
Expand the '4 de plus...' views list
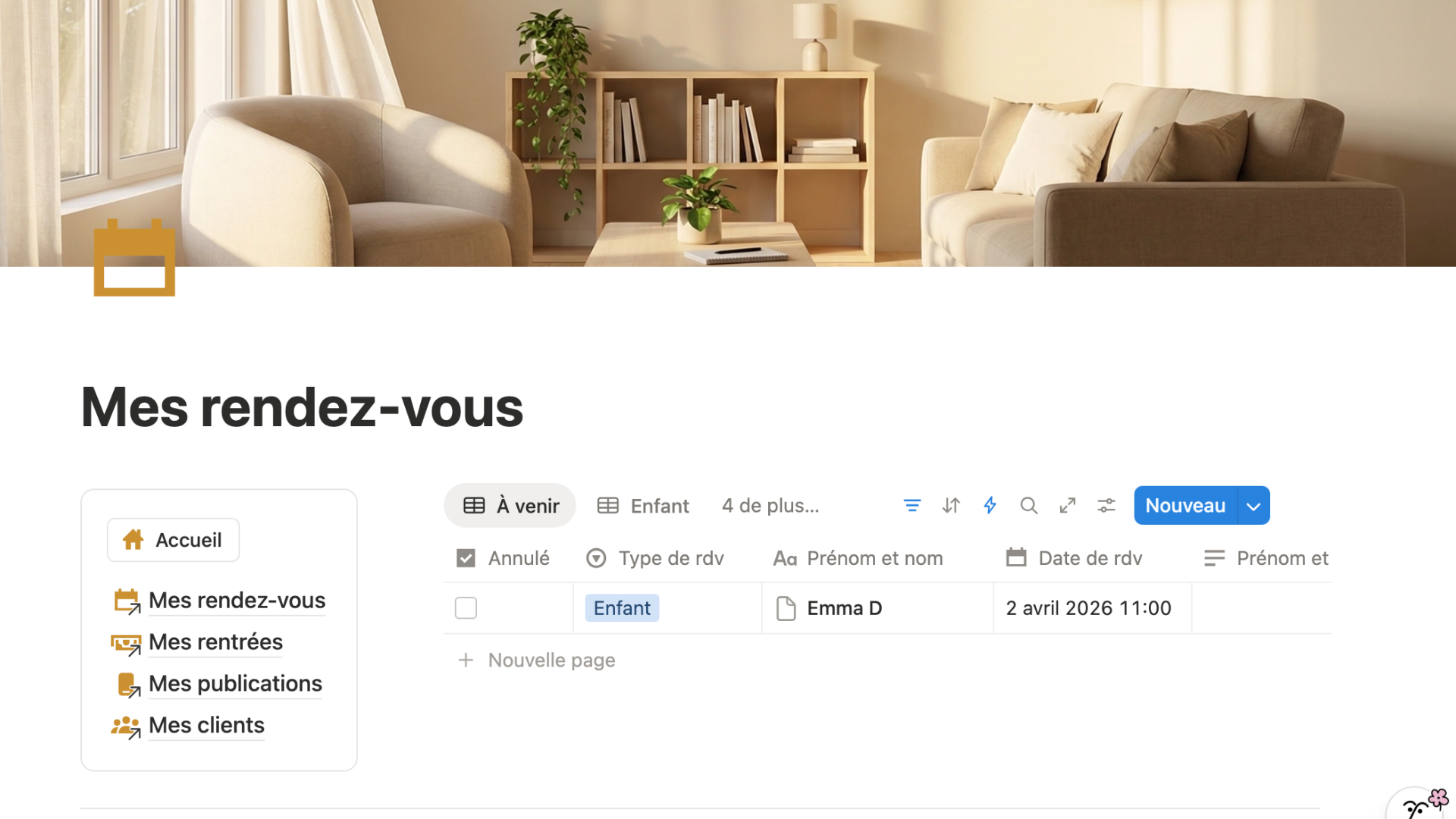770,506
